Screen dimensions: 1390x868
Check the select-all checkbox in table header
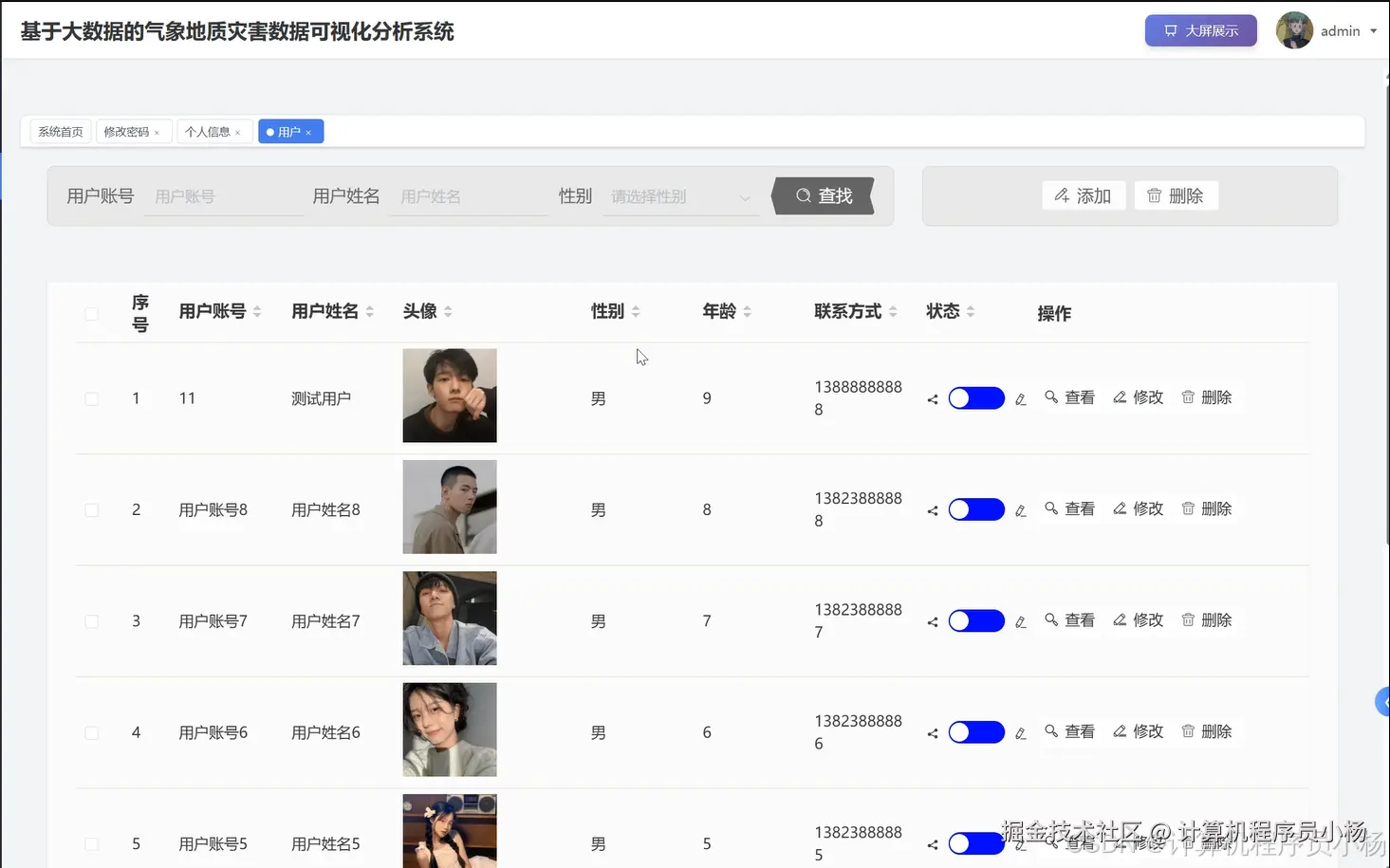pyautogui.click(x=91, y=313)
